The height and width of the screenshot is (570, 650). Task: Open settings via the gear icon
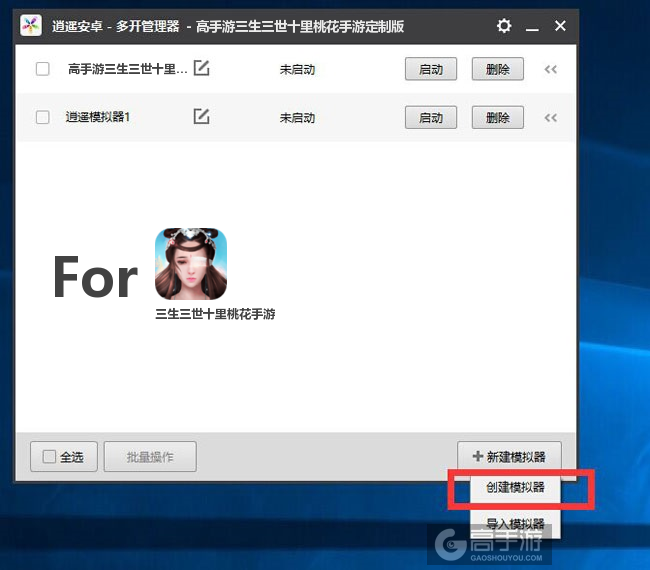(504, 26)
